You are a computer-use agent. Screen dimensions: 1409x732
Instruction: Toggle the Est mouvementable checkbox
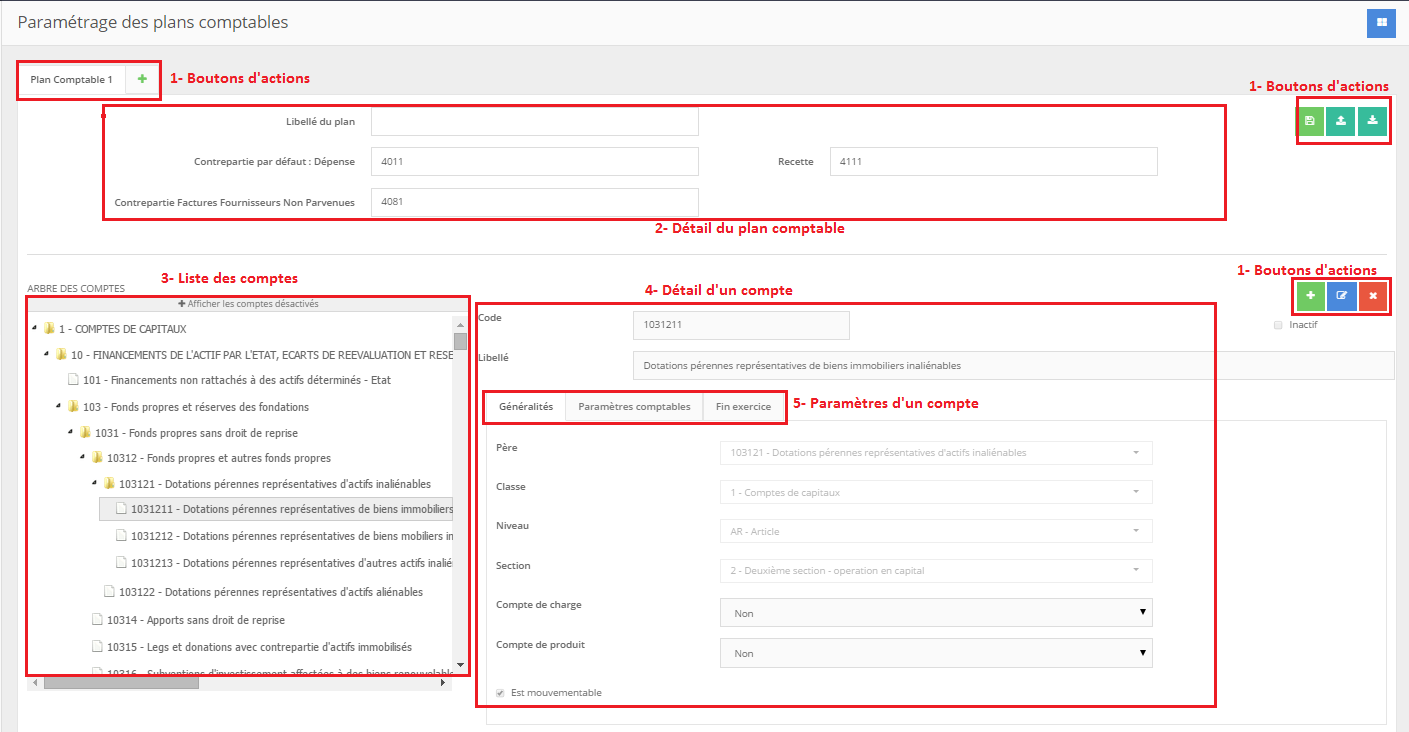pos(501,693)
